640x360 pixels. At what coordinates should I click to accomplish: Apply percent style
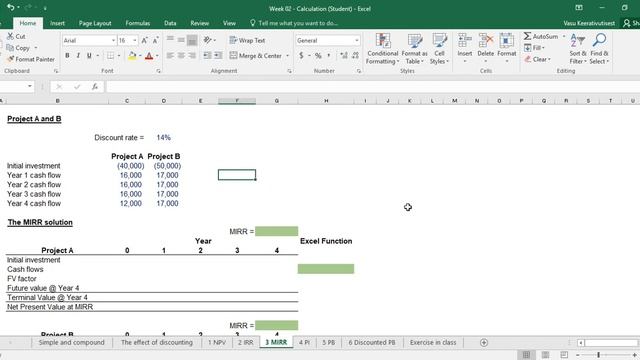(x=318, y=56)
